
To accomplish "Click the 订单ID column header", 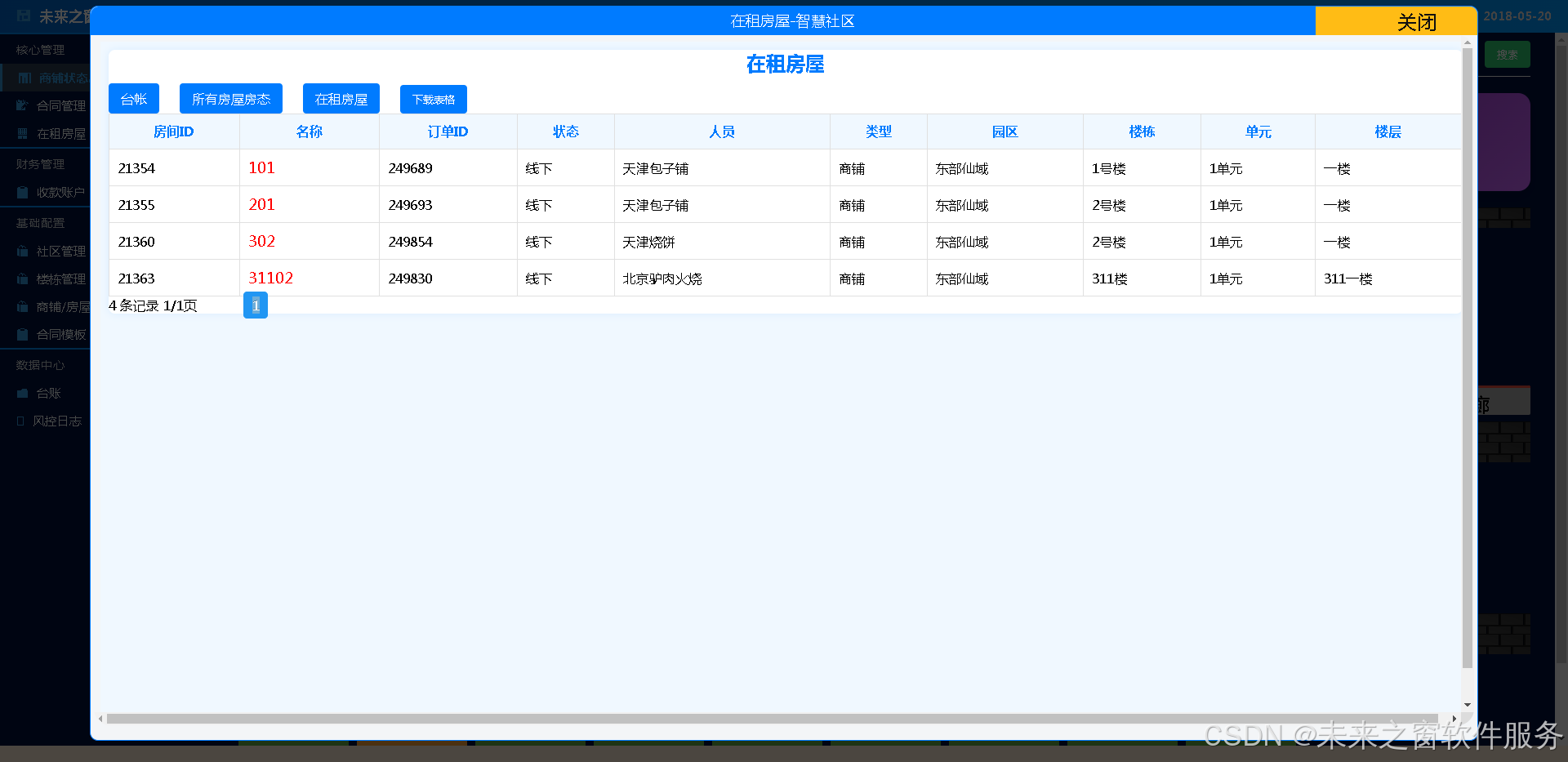I will [x=448, y=132].
